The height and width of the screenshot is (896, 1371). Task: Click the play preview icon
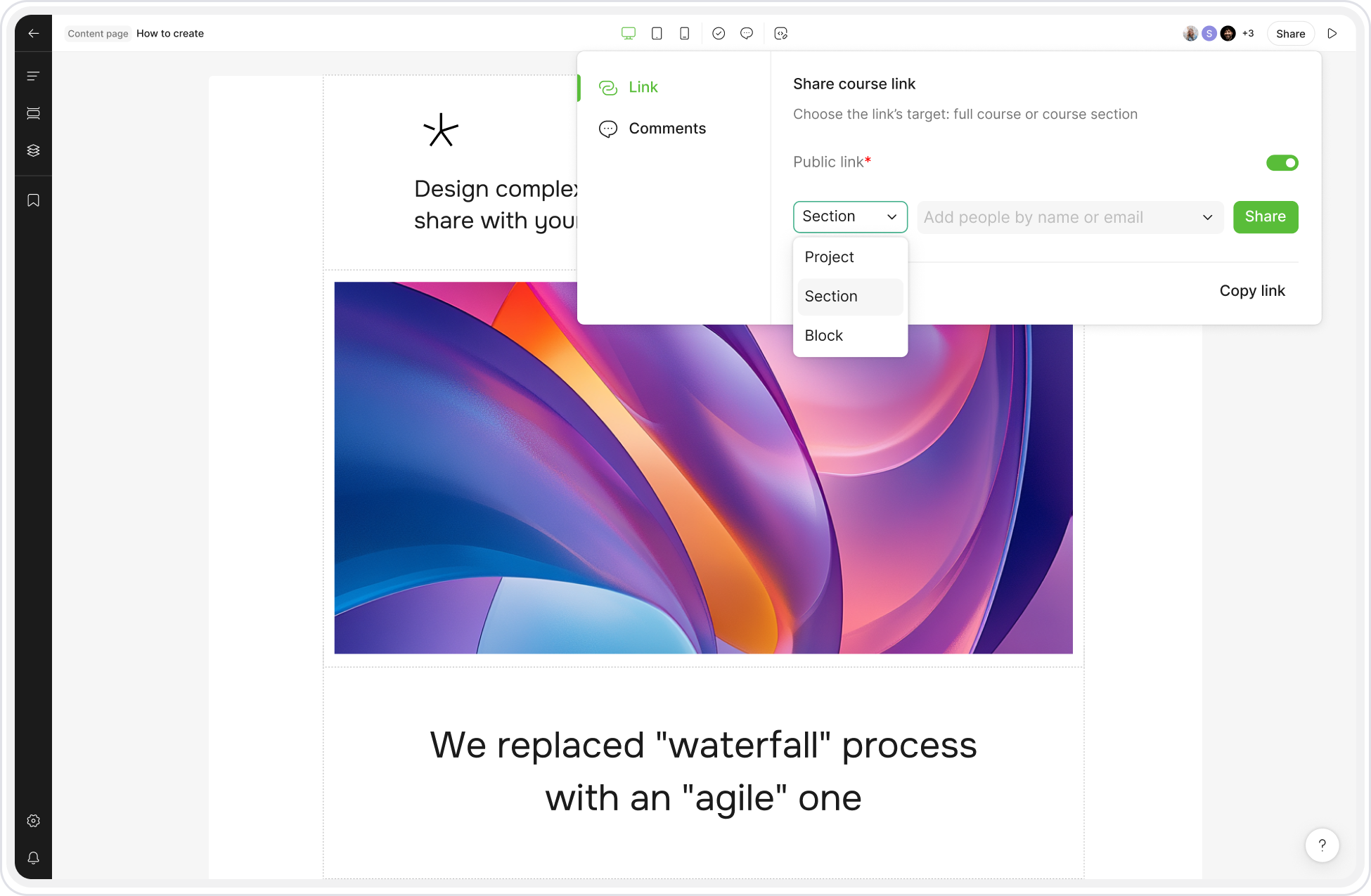(1332, 34)
